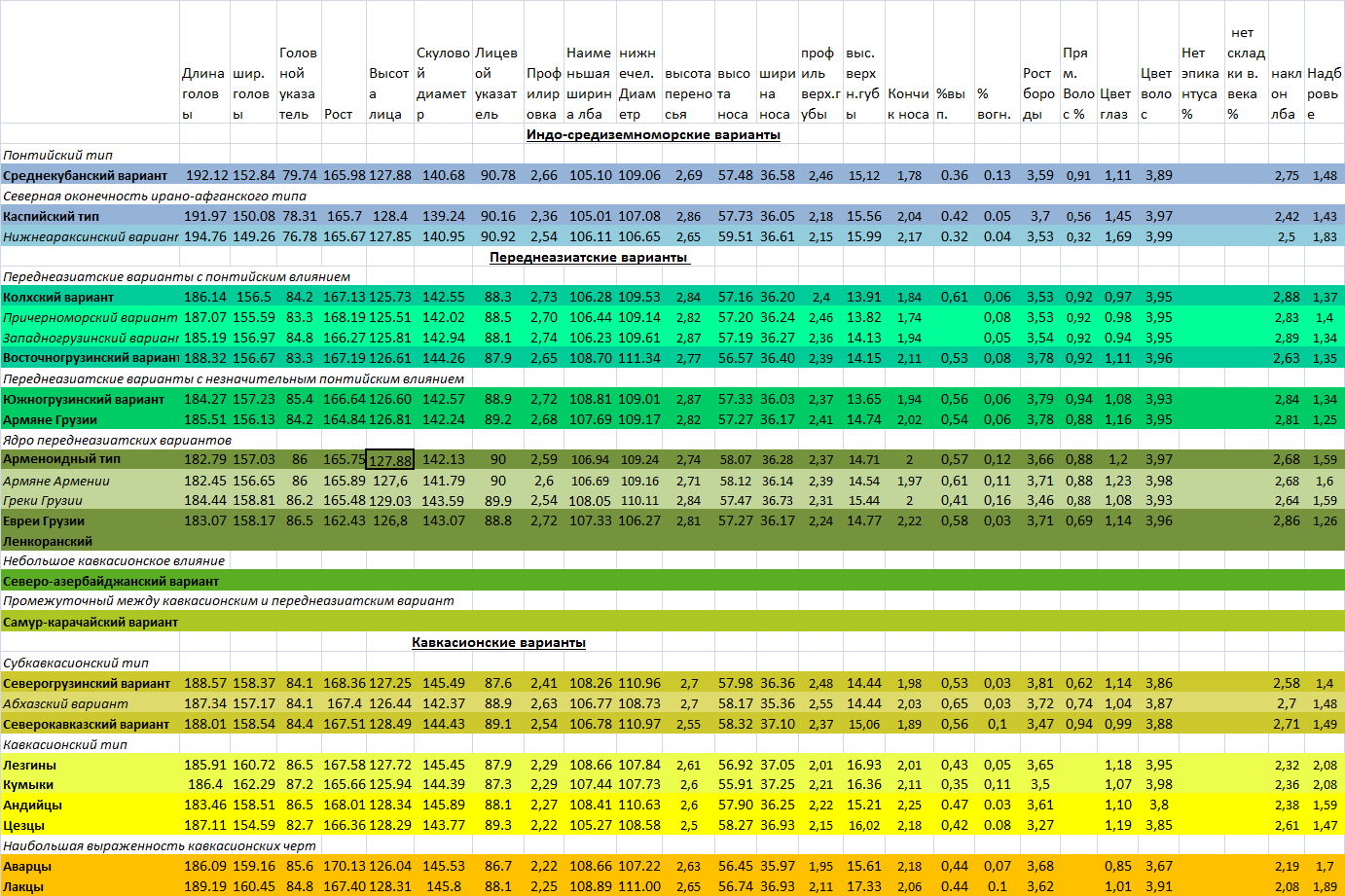Image resolution: width=1345 pixels, height=896 pixels.
Task: Select 160.72 in Лезгины row
Action: [x=254, y=765]
